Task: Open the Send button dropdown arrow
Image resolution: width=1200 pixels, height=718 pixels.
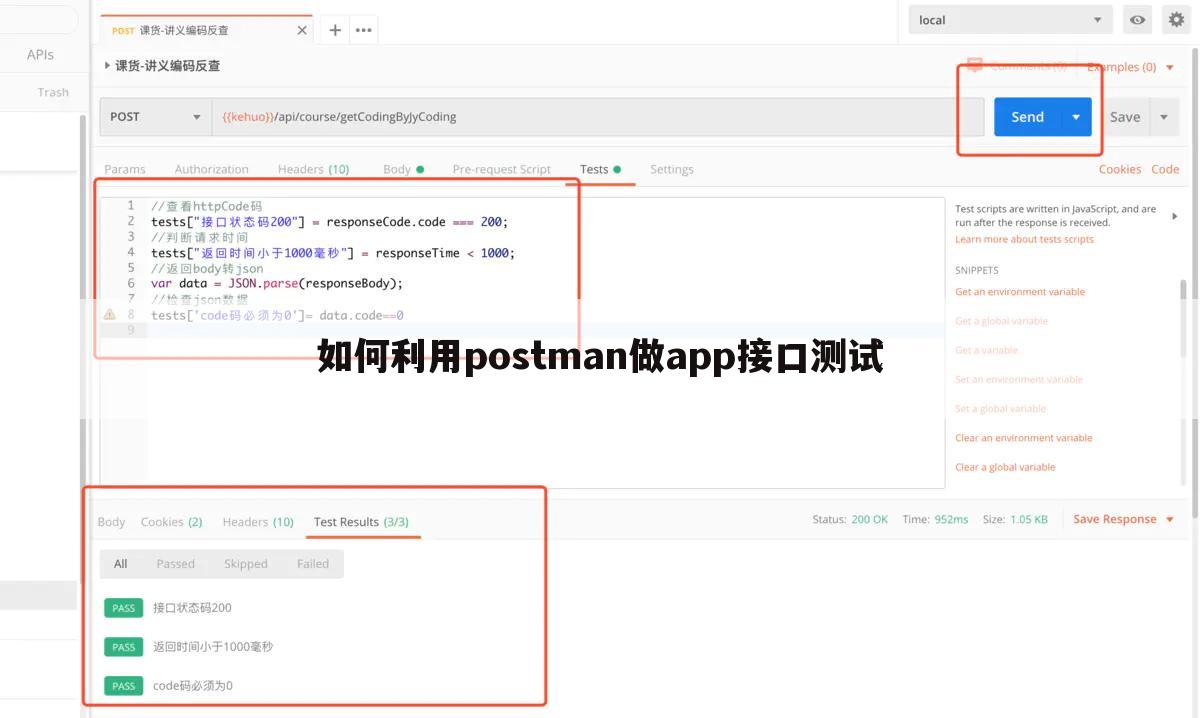Action: click(1076, 117)
